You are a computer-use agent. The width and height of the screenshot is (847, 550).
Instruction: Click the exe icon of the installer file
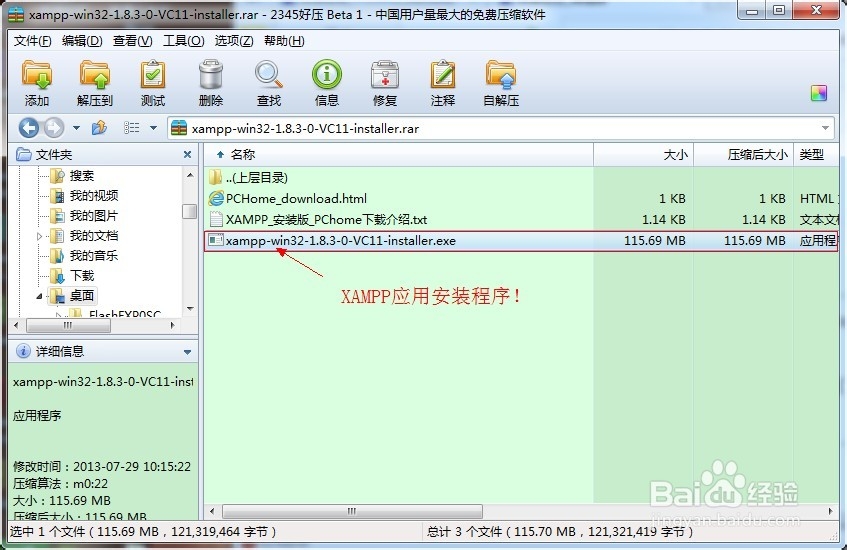216,240
